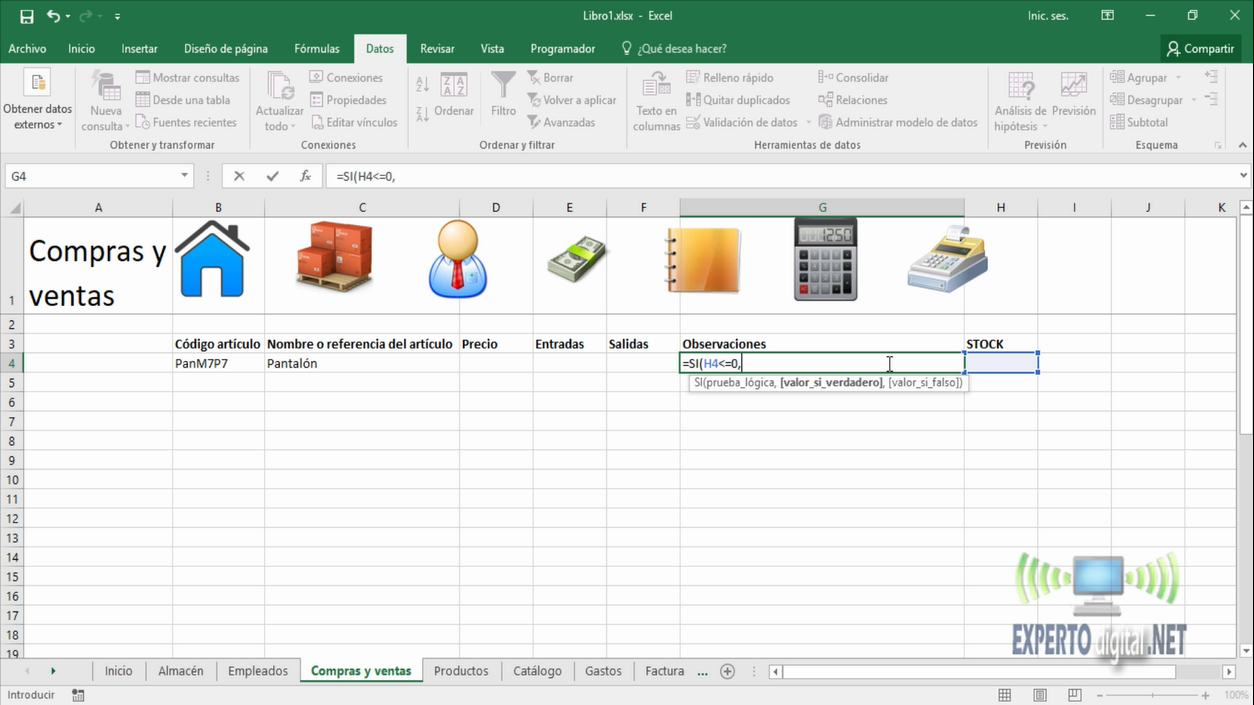Click the Save icon in the title bar
Image resolution: width=1254 pixels, height=705 pixels.
(27, 16)
